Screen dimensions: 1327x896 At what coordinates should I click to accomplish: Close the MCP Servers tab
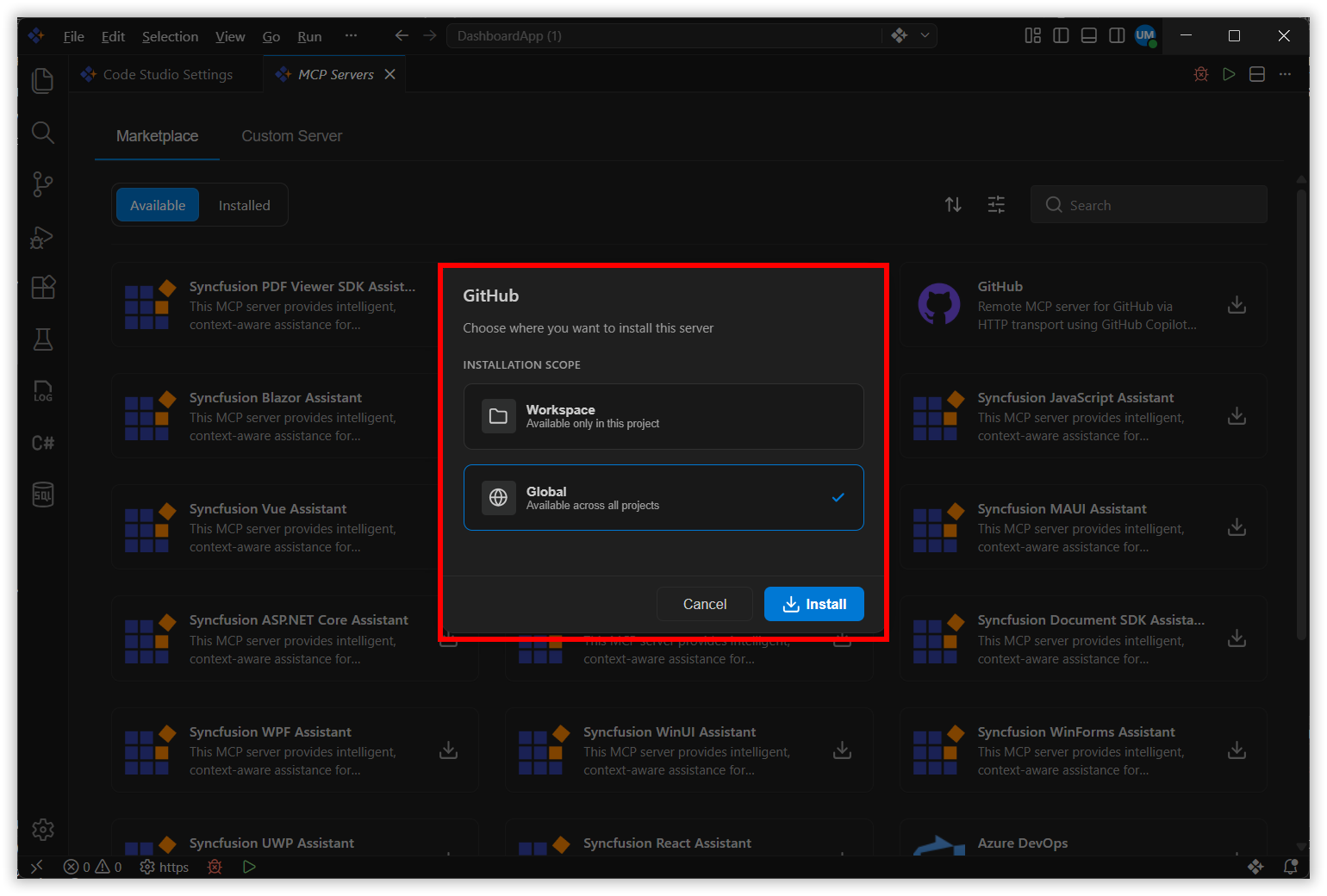pyautogui.click(x=390, y=74)
